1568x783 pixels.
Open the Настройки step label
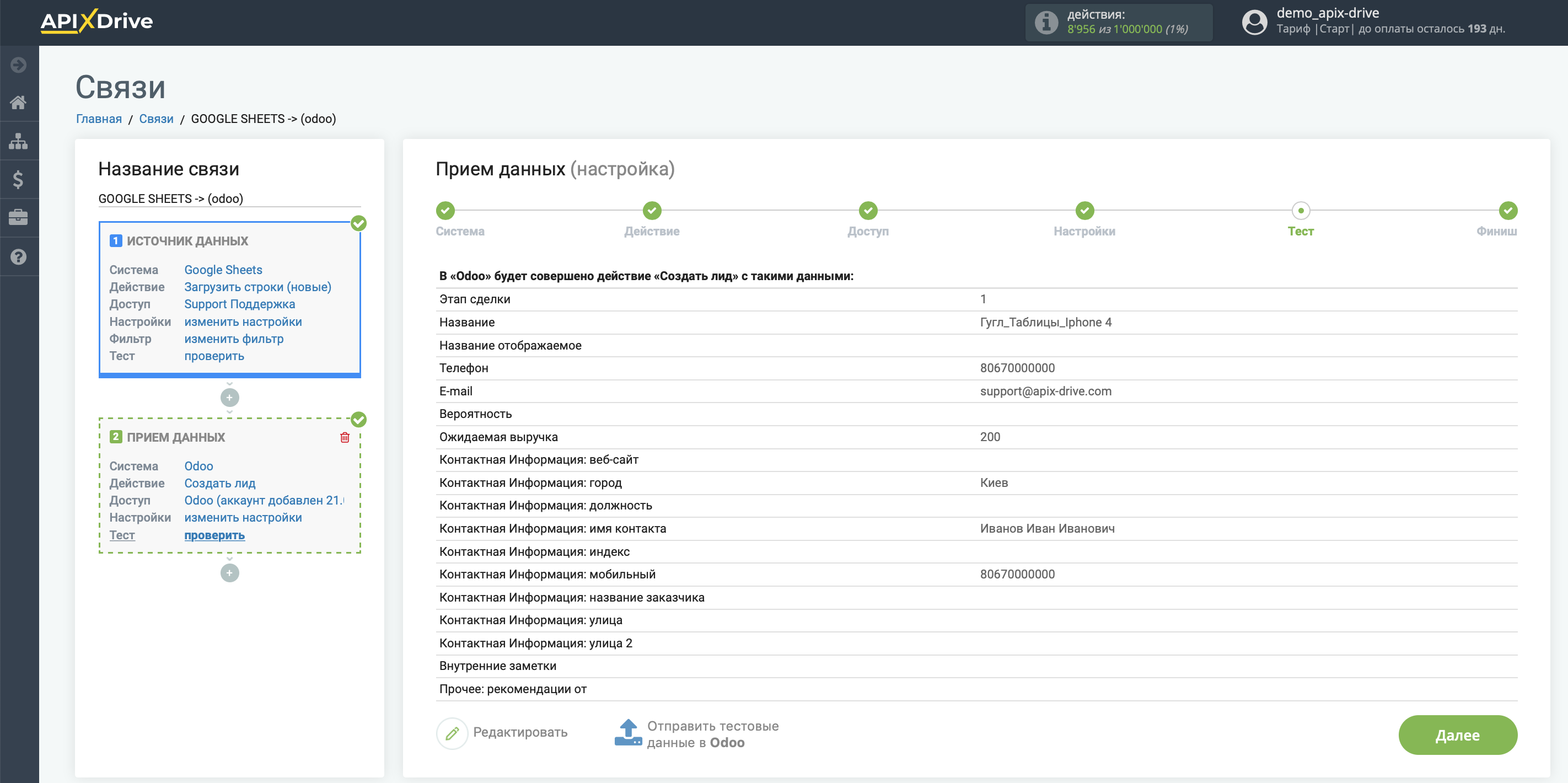click(x=1084, y=232)
